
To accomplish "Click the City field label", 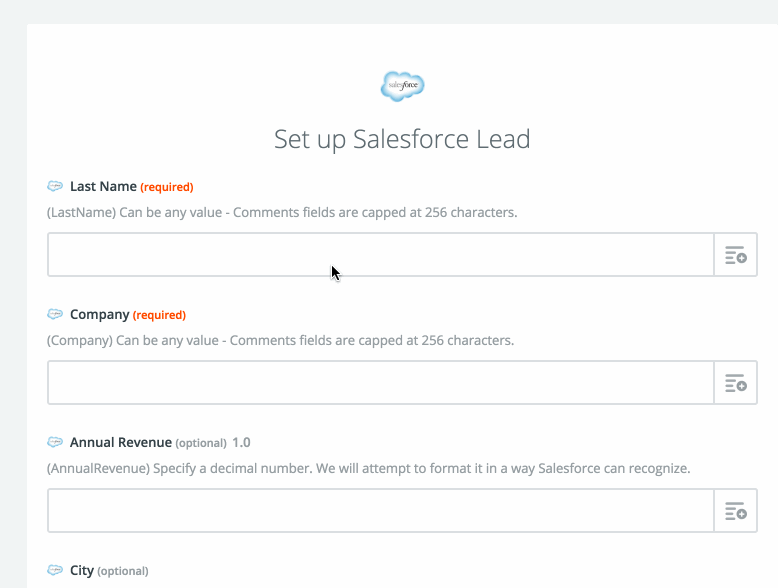I will click(82, 570).
